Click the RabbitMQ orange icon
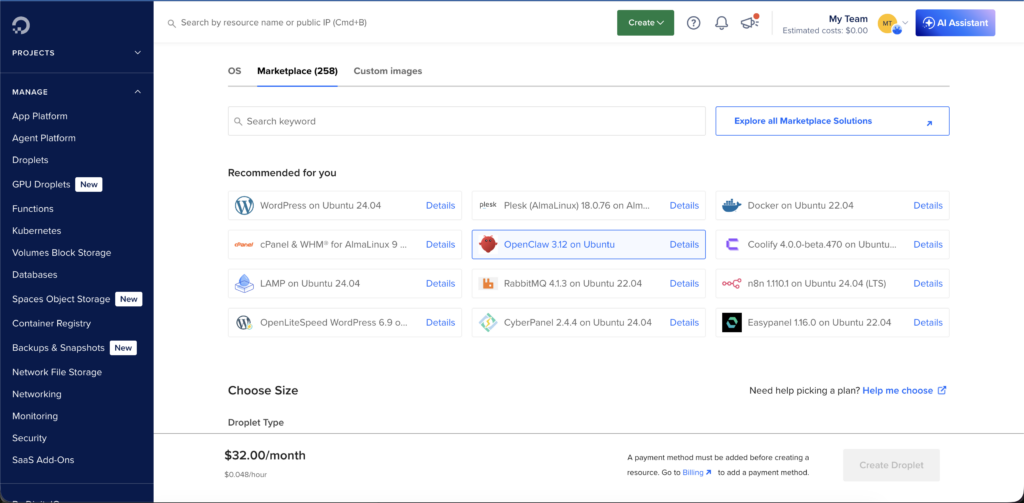This screenshot has width=1024, height=503. (488, 284)
